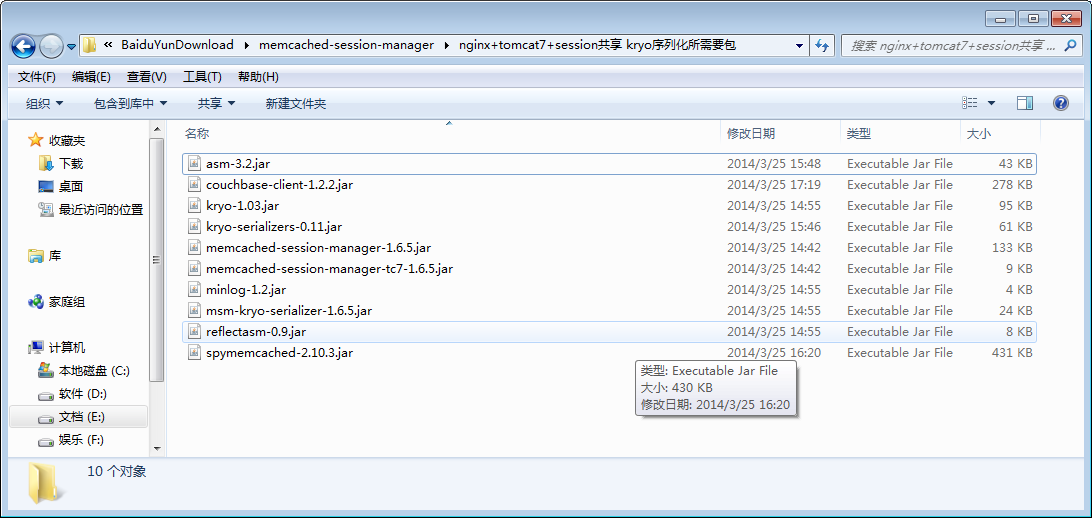Toggle the preview pane icon
This screenshot has width=1092, height=518.
1024,103
